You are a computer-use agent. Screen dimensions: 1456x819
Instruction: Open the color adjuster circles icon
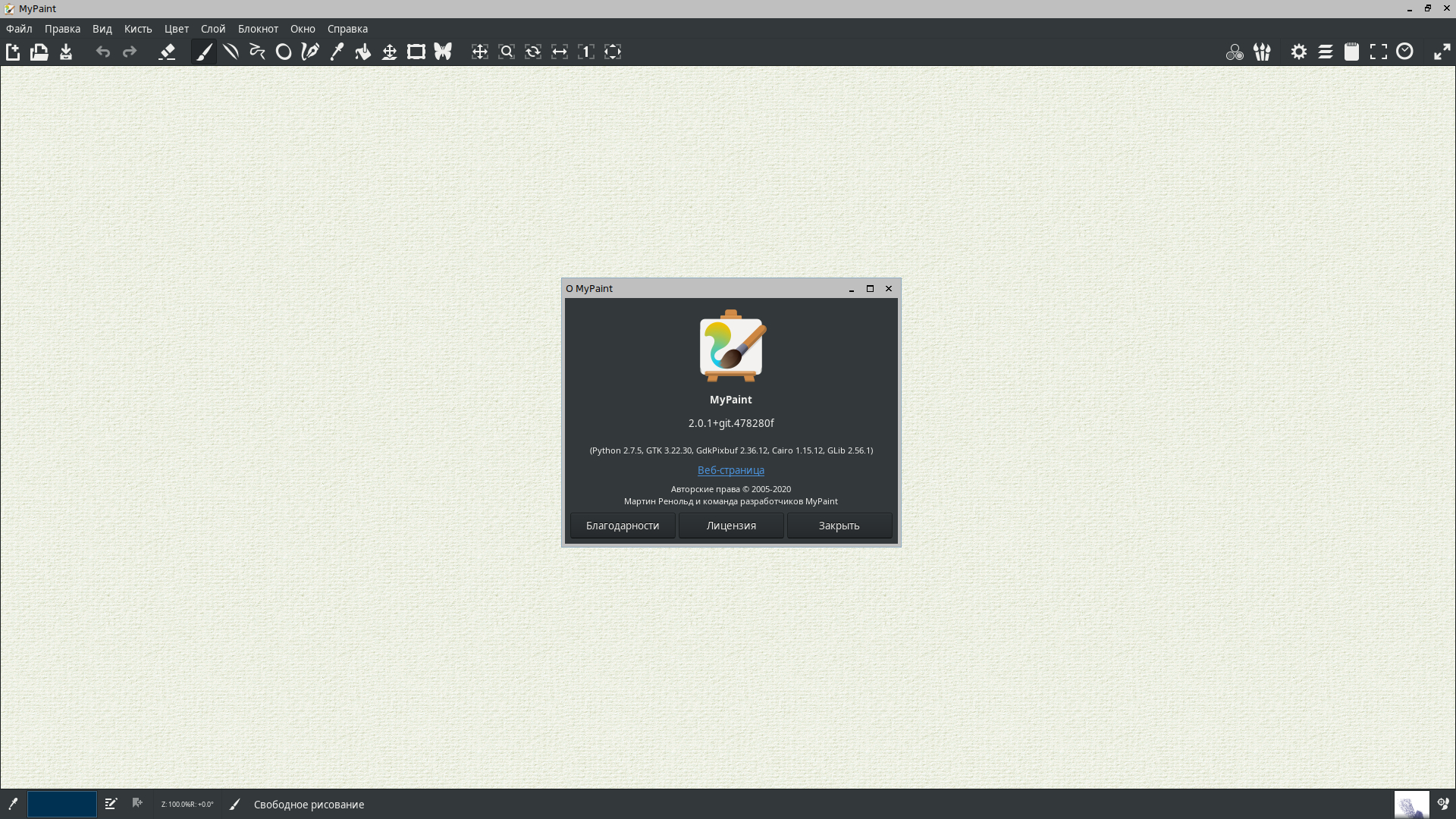click(1235, 52)
